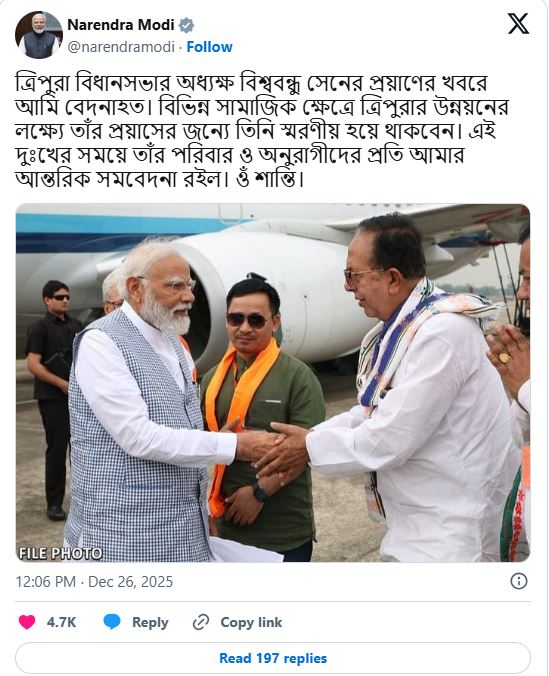Open the @narendramodi handle link
This screenshot has height=676, width=549.
(x=121, y=47)
